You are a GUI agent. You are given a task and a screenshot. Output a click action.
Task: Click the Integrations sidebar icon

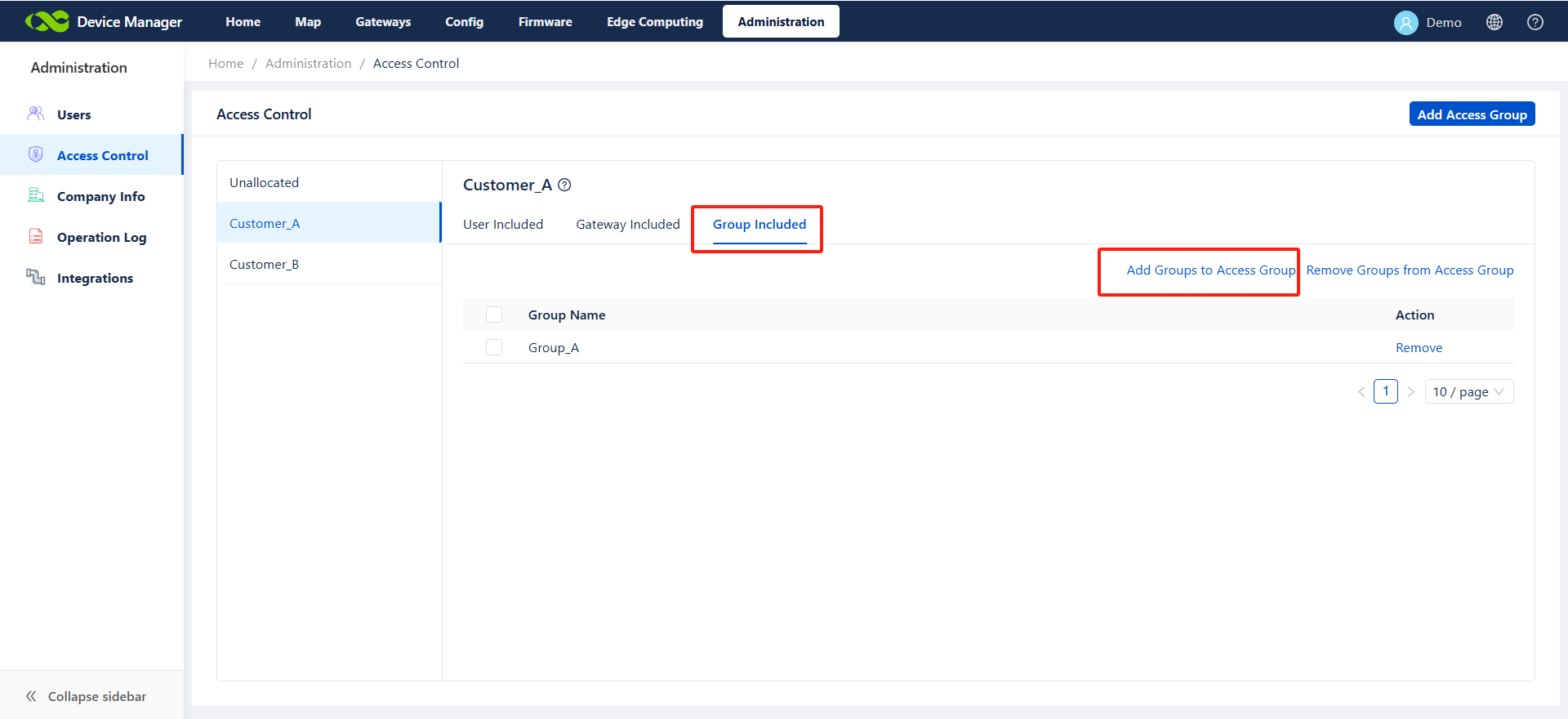click(36, 278)
